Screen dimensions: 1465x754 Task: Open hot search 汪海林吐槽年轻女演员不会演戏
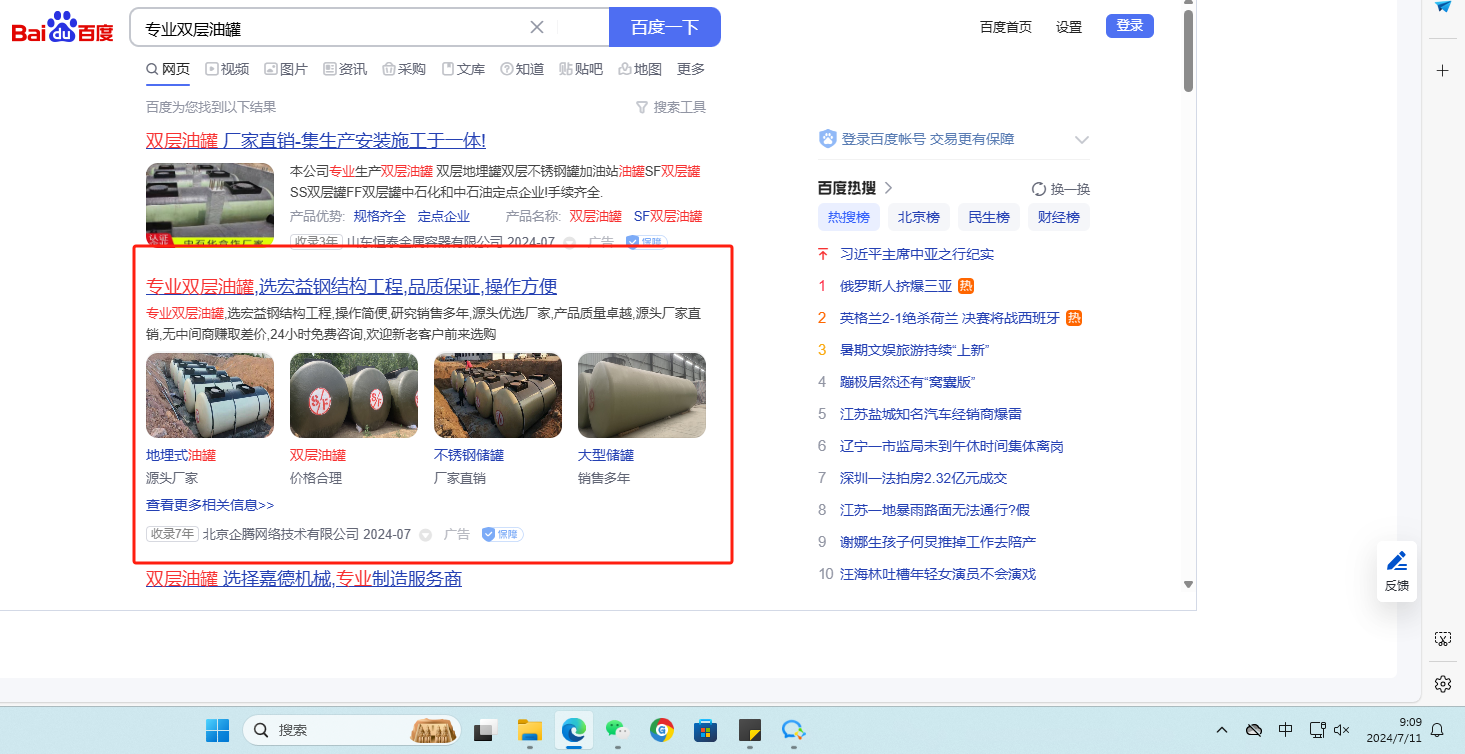(x=938, y=574)
